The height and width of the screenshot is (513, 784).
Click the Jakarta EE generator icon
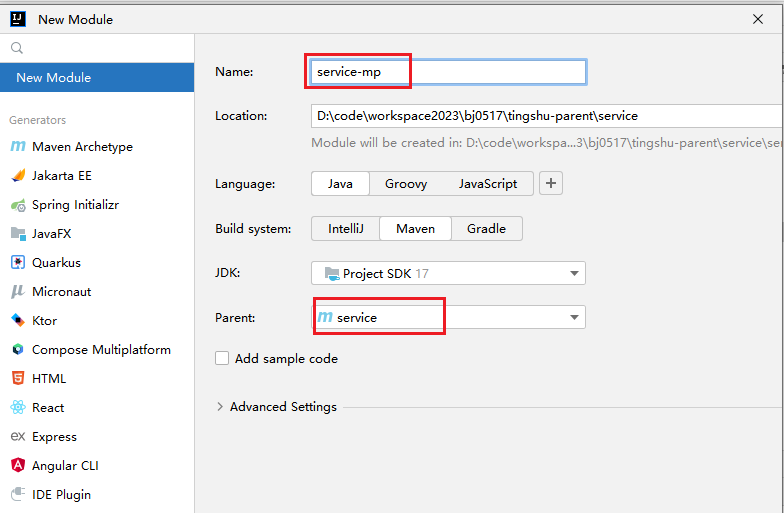(18, 176)
